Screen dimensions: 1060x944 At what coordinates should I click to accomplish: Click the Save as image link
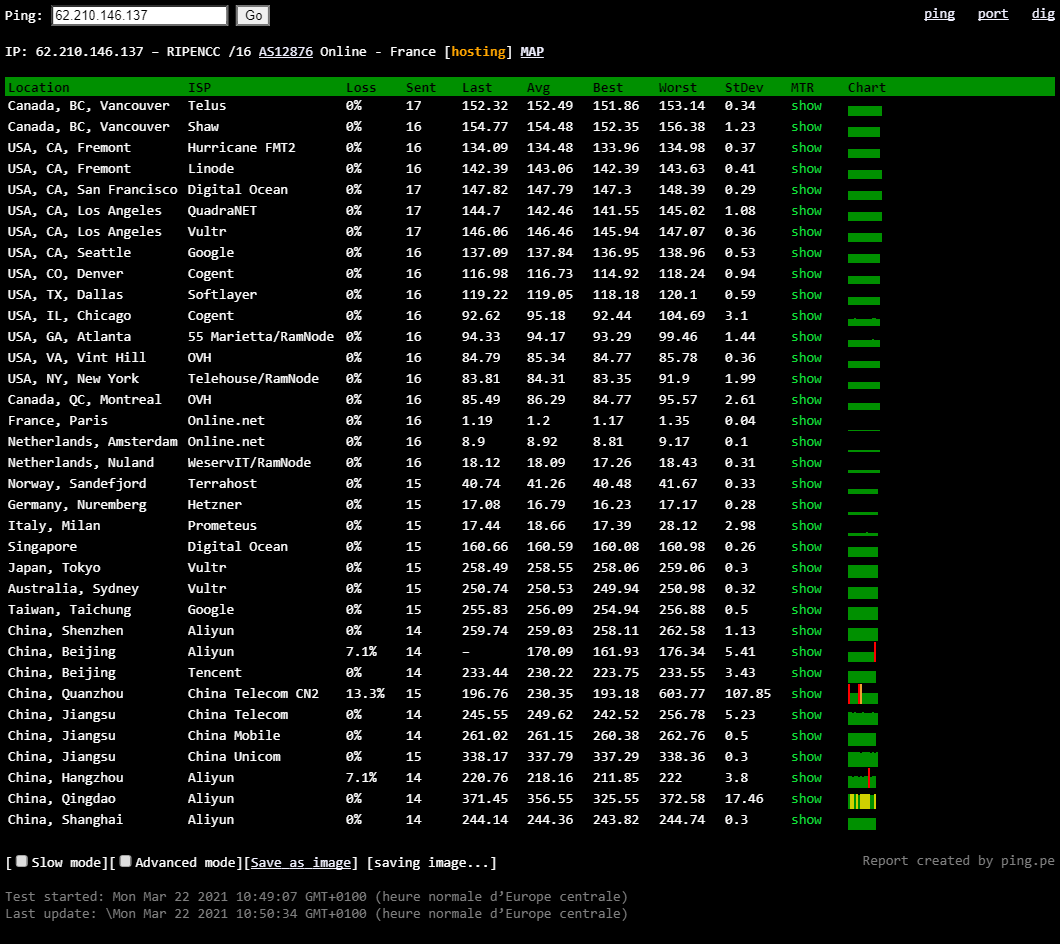point(301,863)
